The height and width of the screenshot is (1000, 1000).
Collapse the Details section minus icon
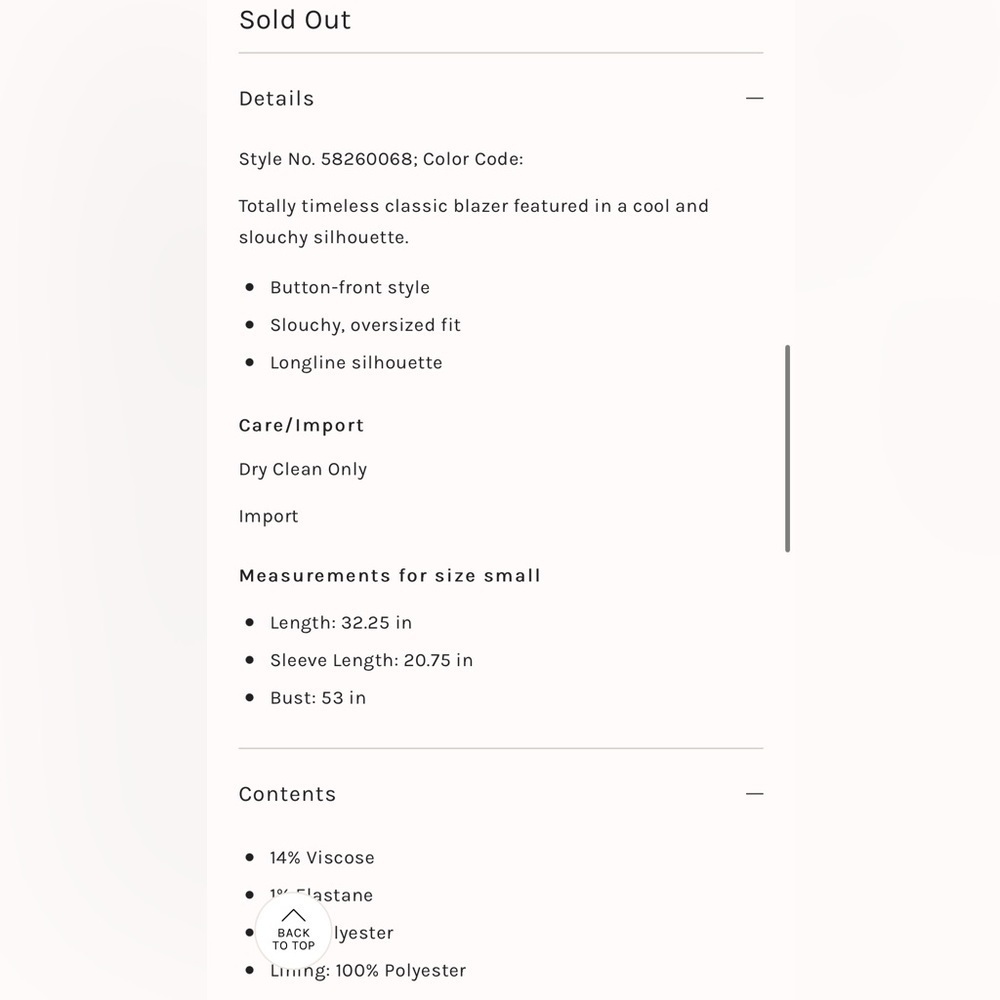tap(754, 98)
